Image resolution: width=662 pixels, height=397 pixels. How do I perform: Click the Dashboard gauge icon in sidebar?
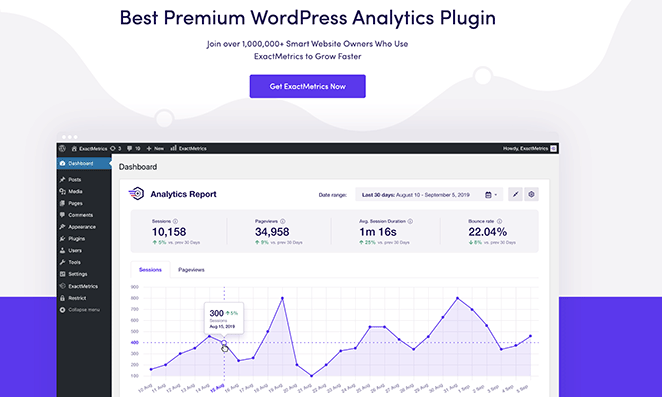(x=62, y=163)
